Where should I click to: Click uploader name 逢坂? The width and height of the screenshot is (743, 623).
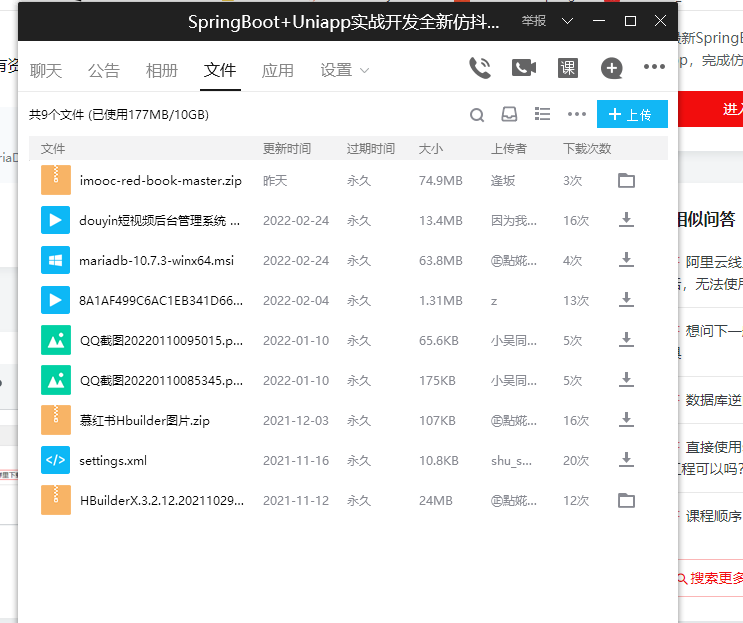point(503,181)
